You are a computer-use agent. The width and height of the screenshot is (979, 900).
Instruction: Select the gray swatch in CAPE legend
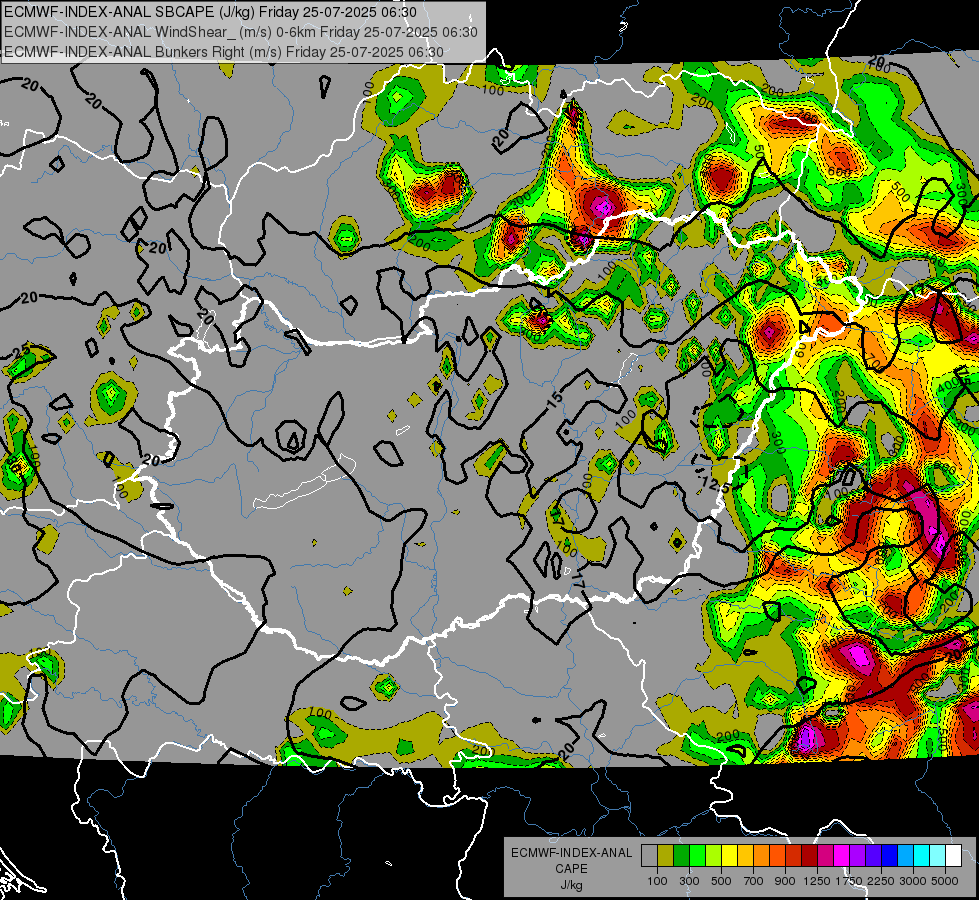pyautogui.click(x=649, y=856)
